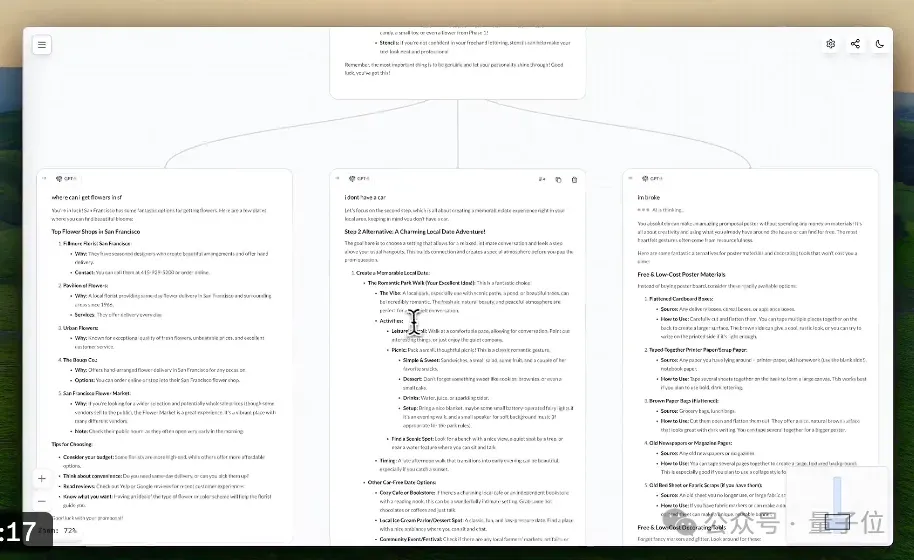Click the 'where can i get flowers in sf' prompt
914x560 pixels.
pos(87,198)
